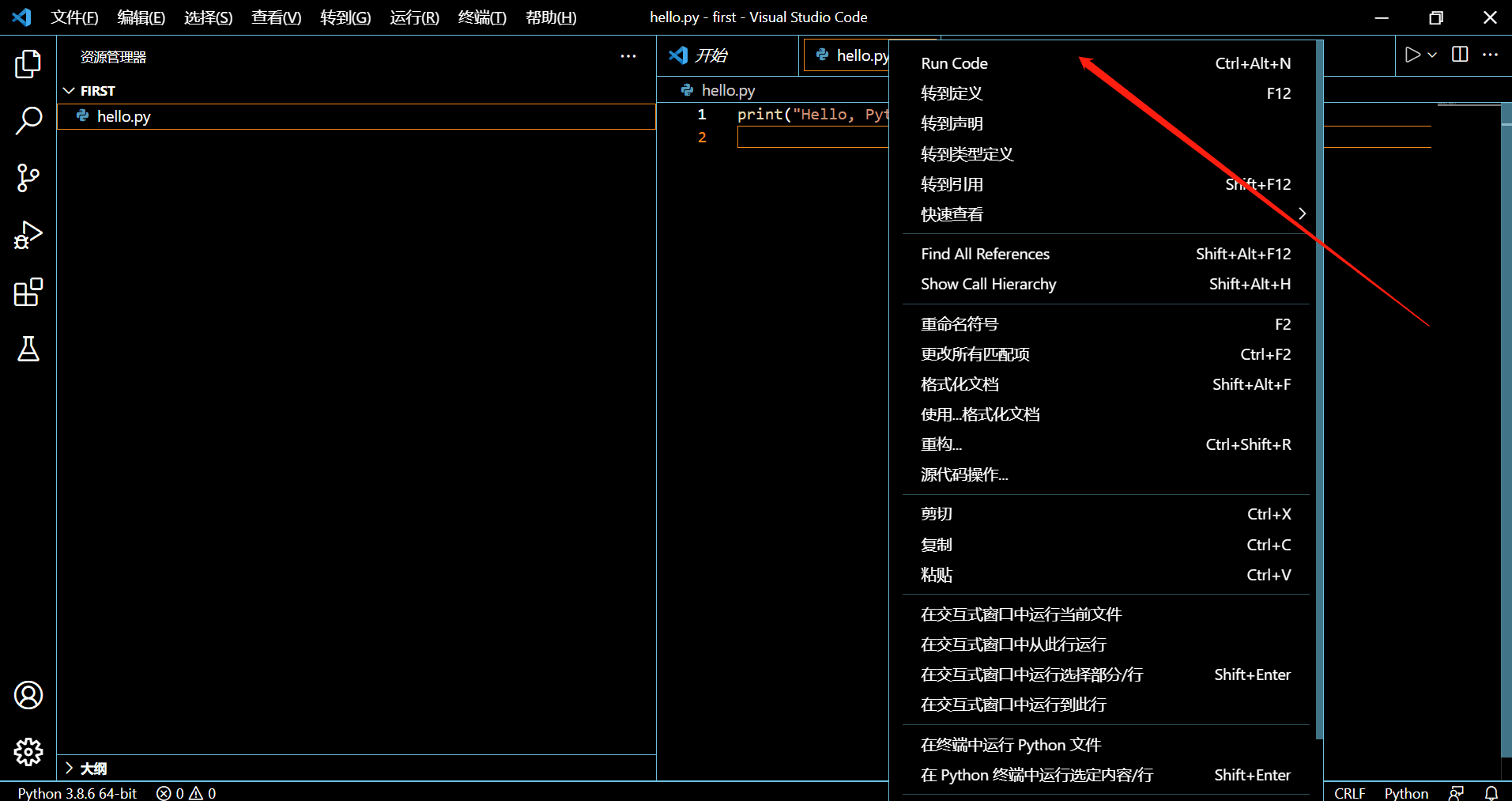
Task: Open Run and Debug view icon
Action: pyautogui.click(x=28, y=235)
